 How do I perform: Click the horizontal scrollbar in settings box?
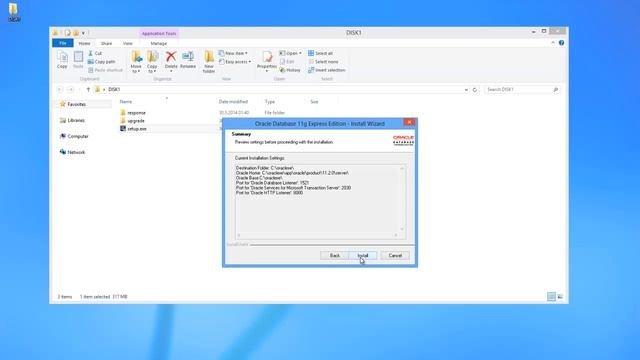click(x=317, y=235)
